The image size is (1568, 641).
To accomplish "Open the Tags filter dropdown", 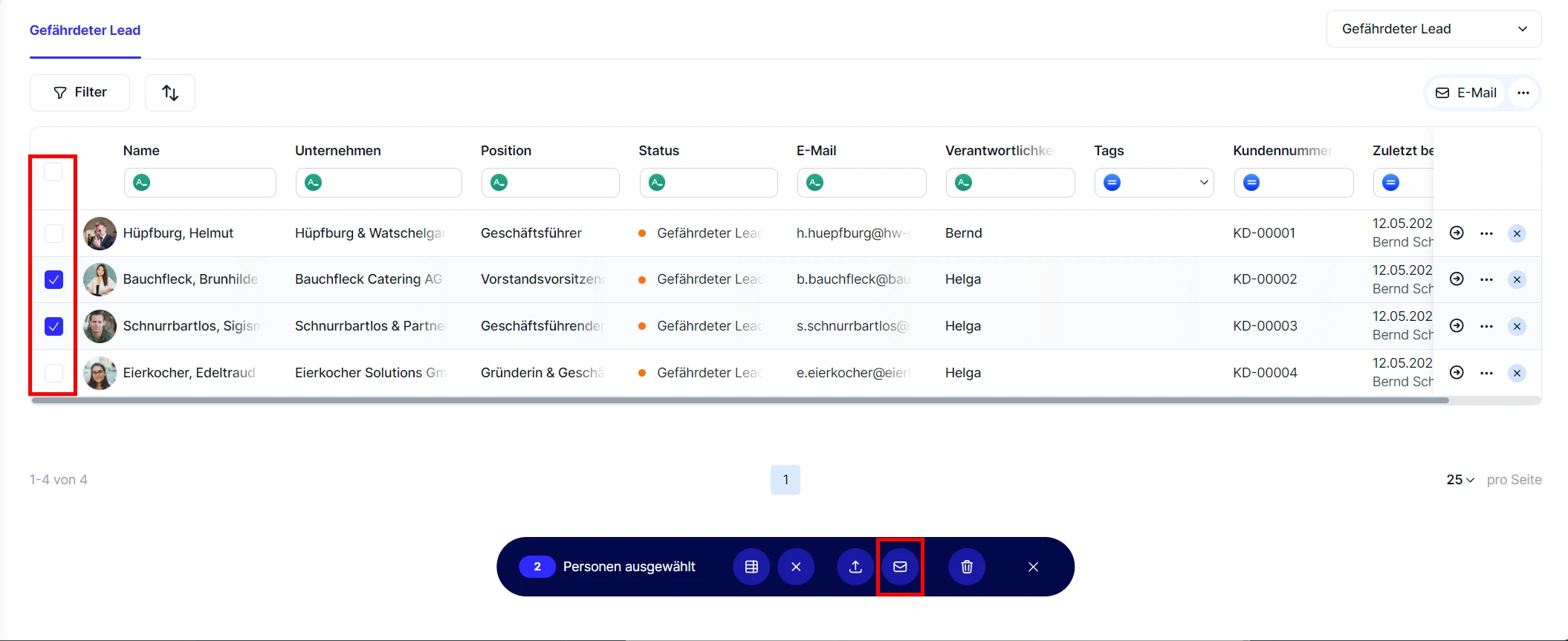I will pos(1154,183).
